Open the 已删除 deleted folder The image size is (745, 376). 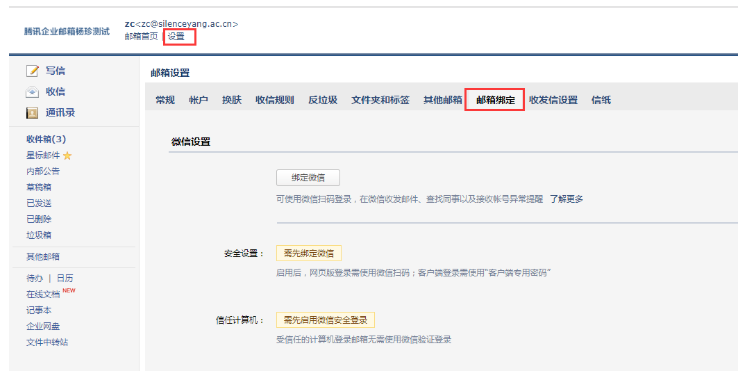pos(39,219)
